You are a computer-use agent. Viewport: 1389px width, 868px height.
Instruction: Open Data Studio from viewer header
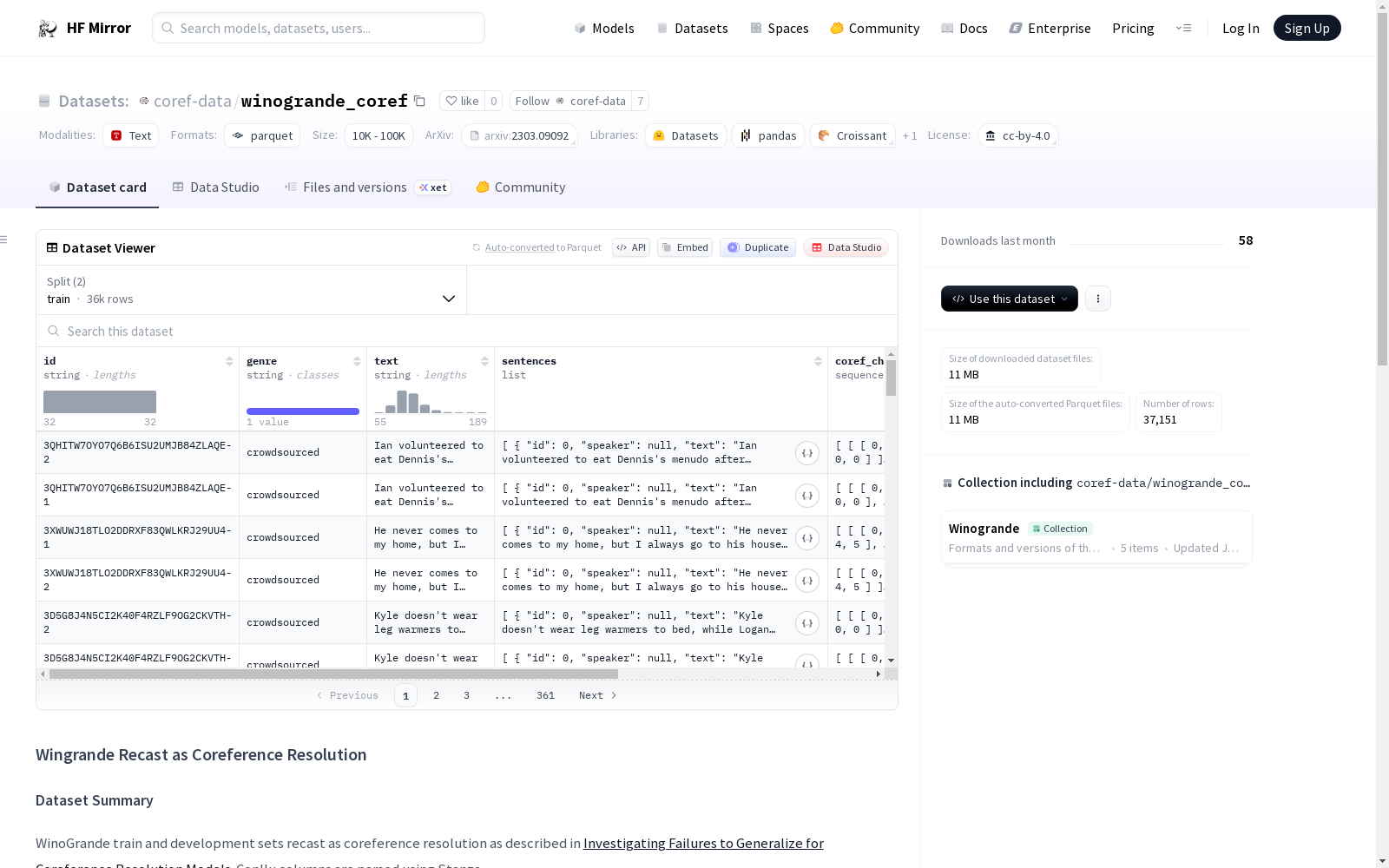846,247
